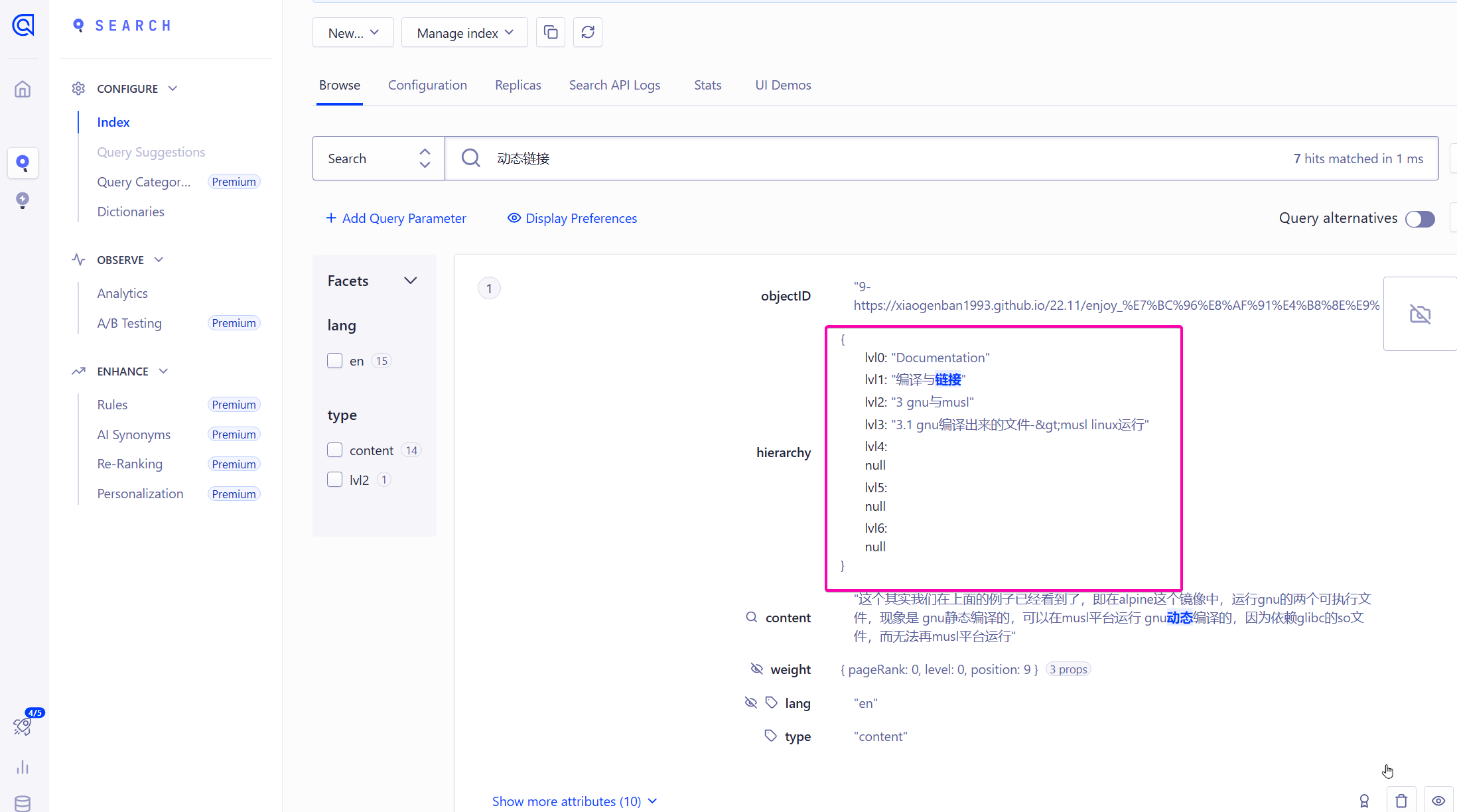
Task: Open the rocket onboarding progress icon
Action: click(23, 726)
